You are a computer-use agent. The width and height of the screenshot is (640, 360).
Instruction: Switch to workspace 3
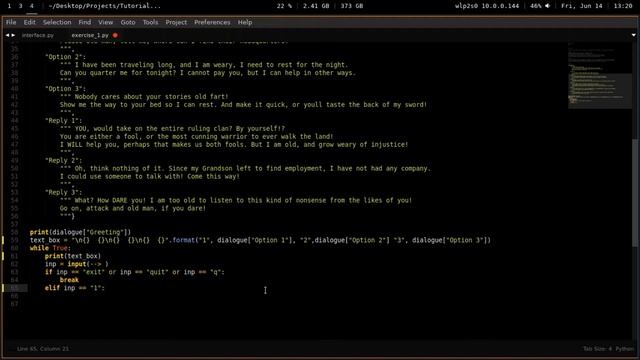pyautogui.click(x=20, y=6)
